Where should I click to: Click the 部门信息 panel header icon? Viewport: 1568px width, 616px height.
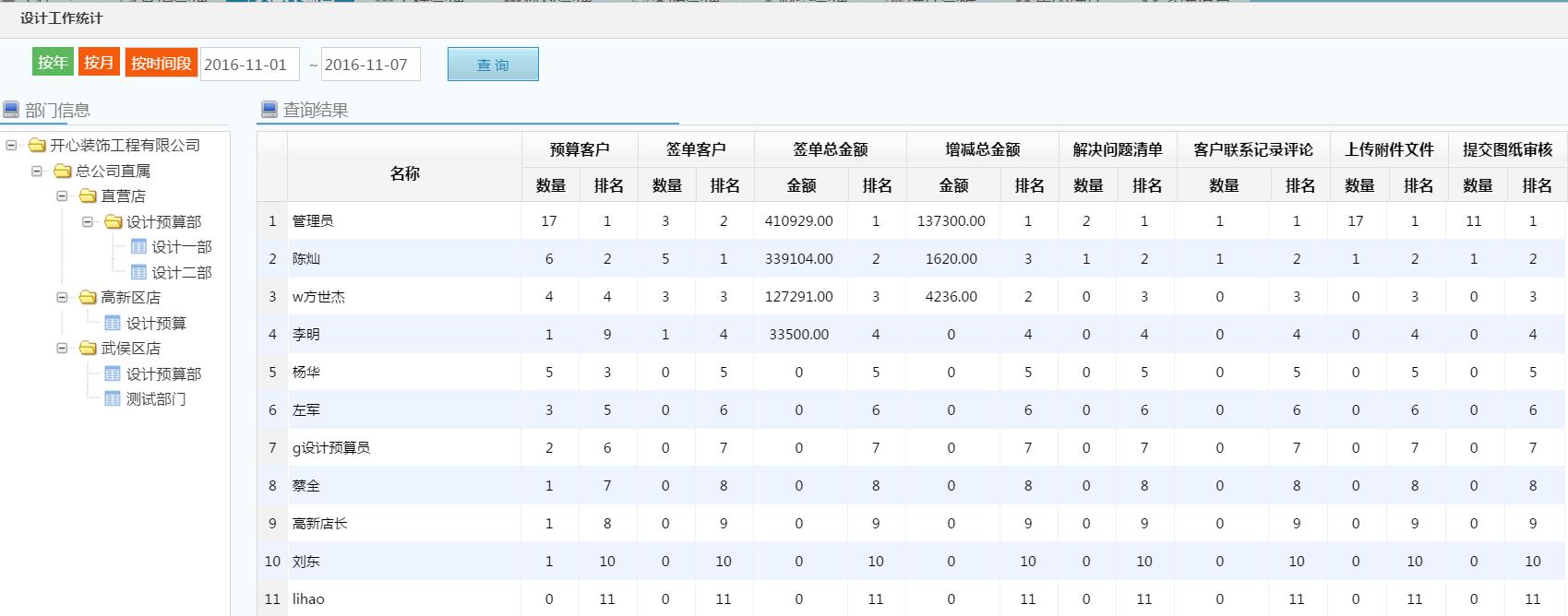11,110
